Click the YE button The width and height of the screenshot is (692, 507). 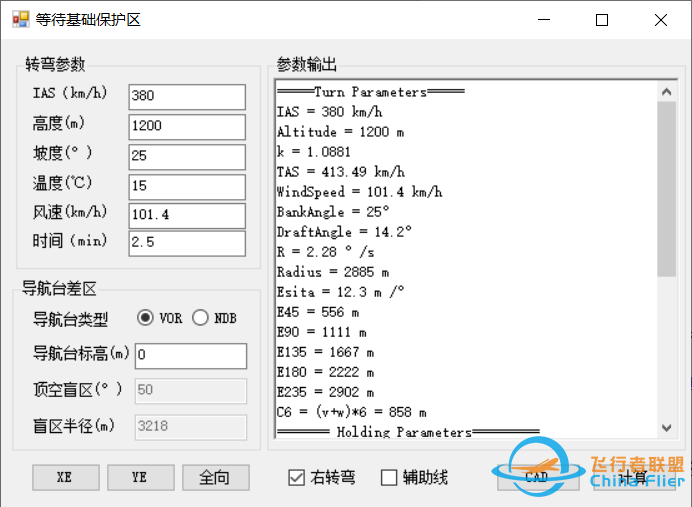(x=141, y=477)
